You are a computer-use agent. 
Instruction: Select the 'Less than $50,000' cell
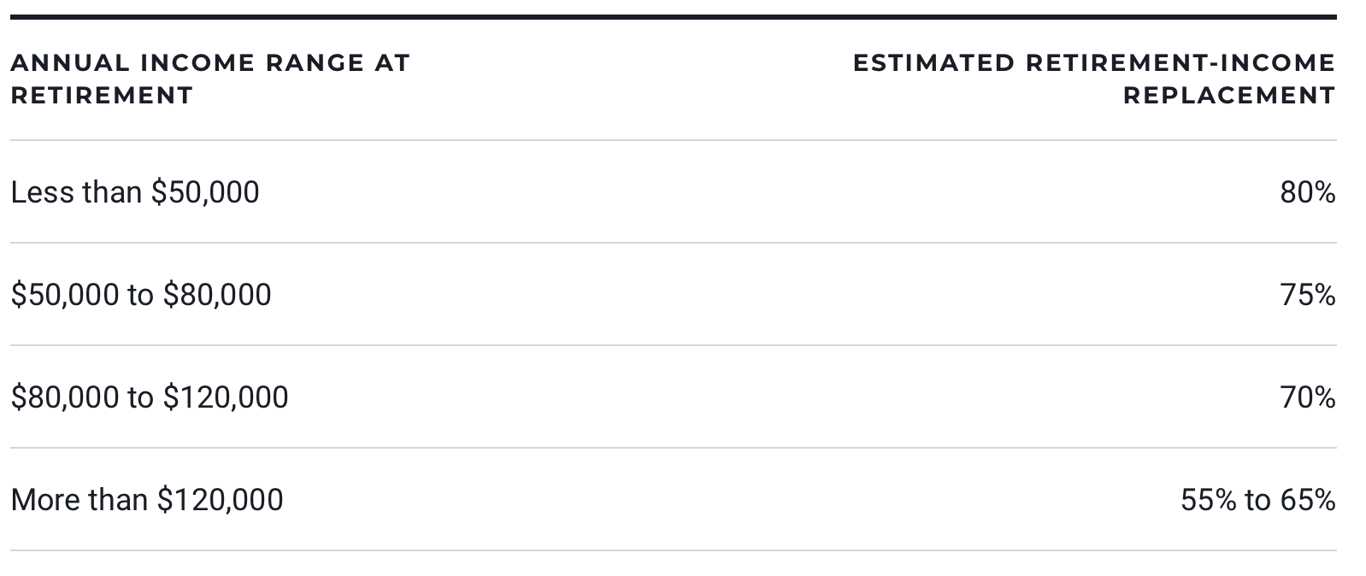135,192
